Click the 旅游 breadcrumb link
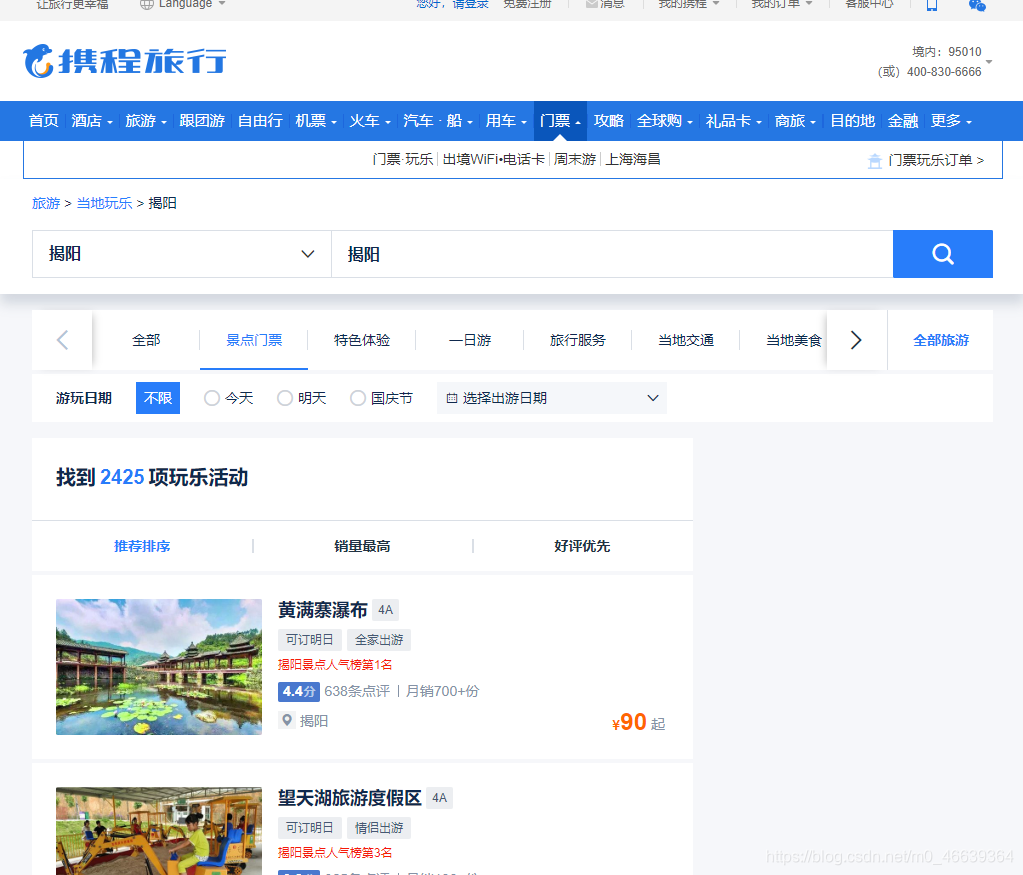 click(x=46, y=203)
